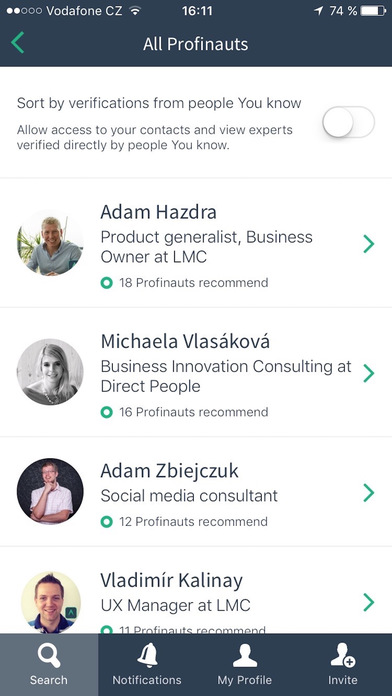Select the Notifications tab label
392x696 pixels.
tap(147, 680)
